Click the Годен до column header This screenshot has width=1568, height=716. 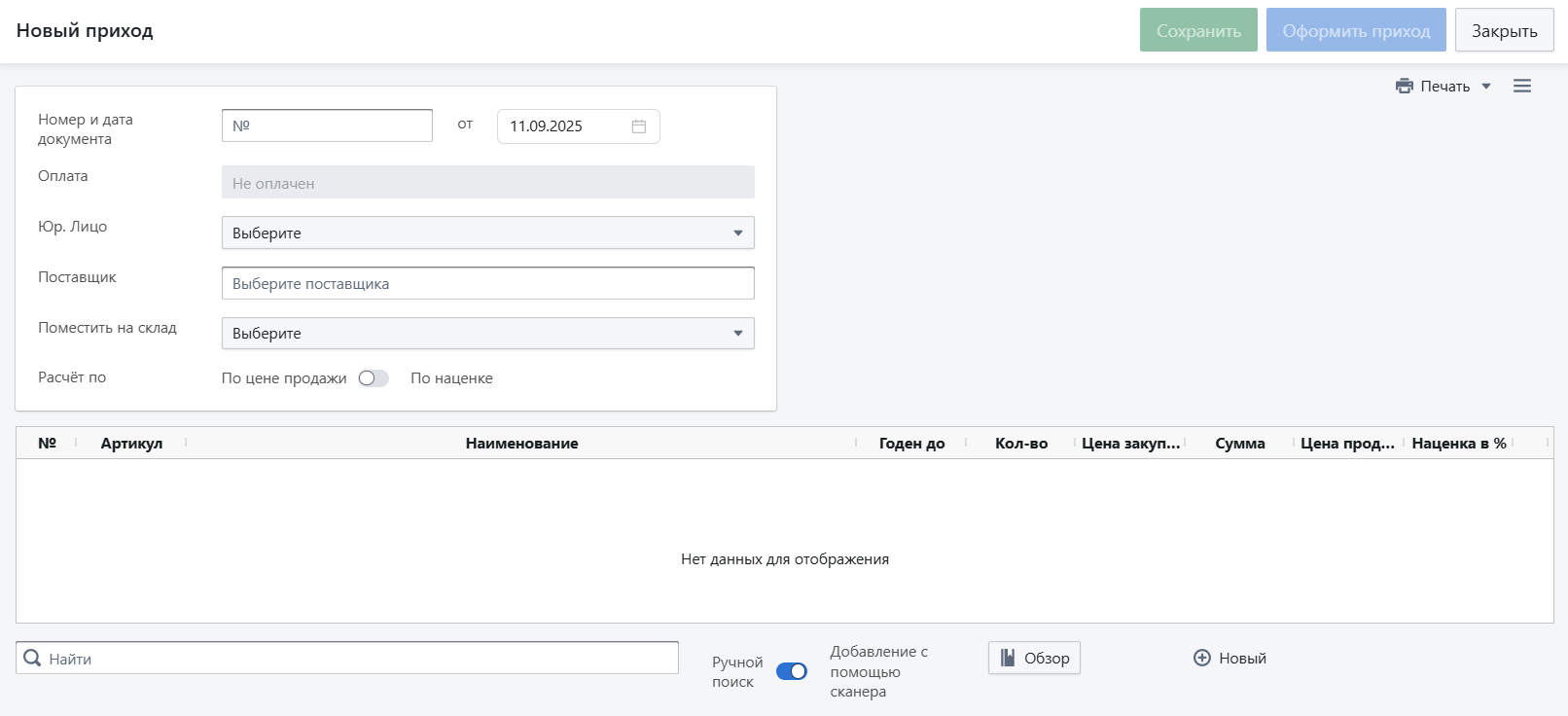pyautogui.click(x=911, y=444)
